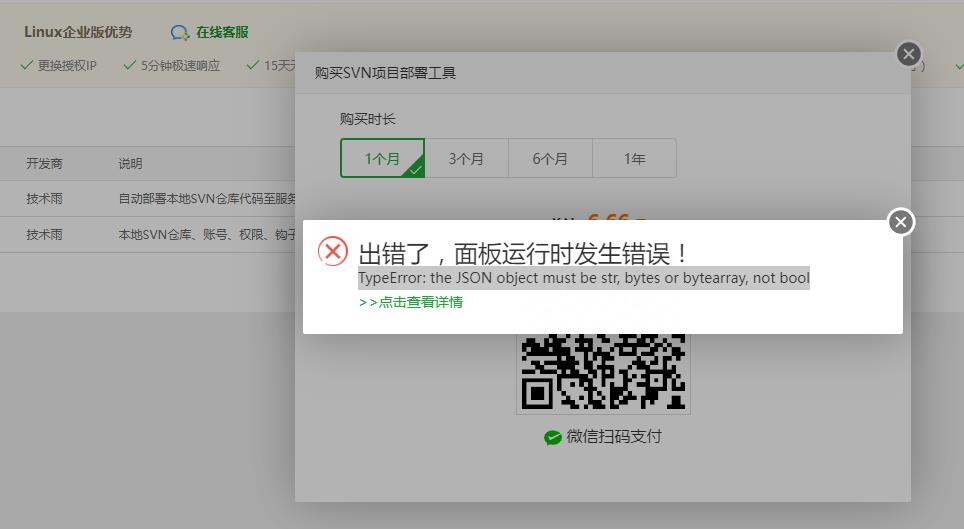Close the error message popup
The height and width of the screenshot is (529, 964).
[901, 222]
